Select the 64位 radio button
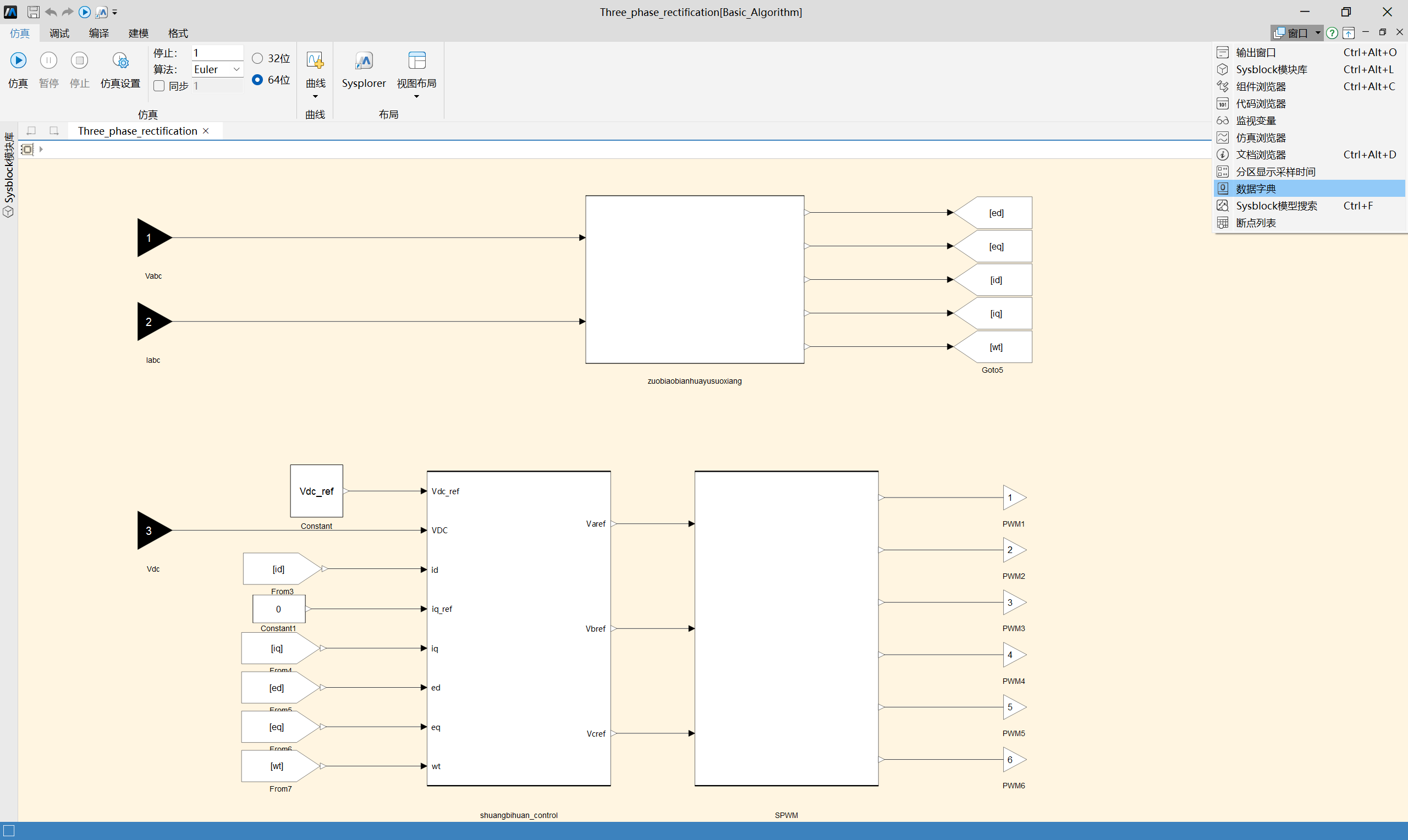The image size is (1408, 840). coord(257,80)
